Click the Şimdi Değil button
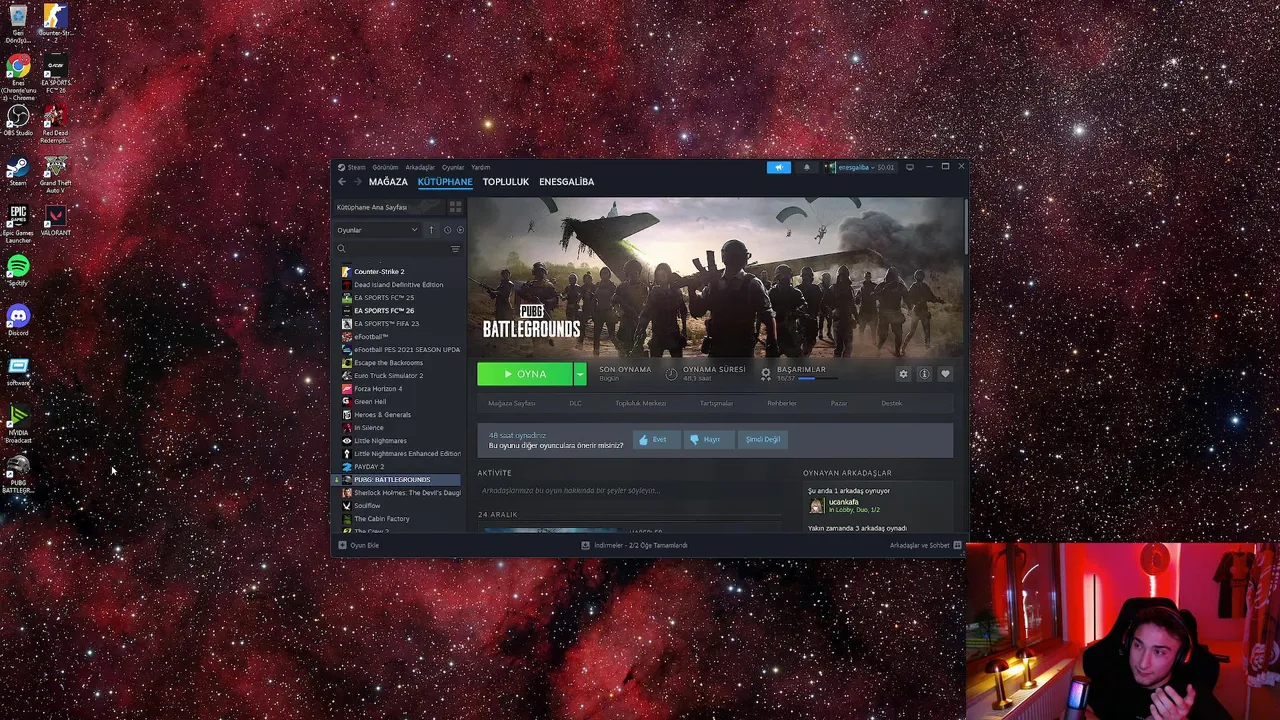The image size is (1280, 720). pyautogui.click(x=762, y=439)
